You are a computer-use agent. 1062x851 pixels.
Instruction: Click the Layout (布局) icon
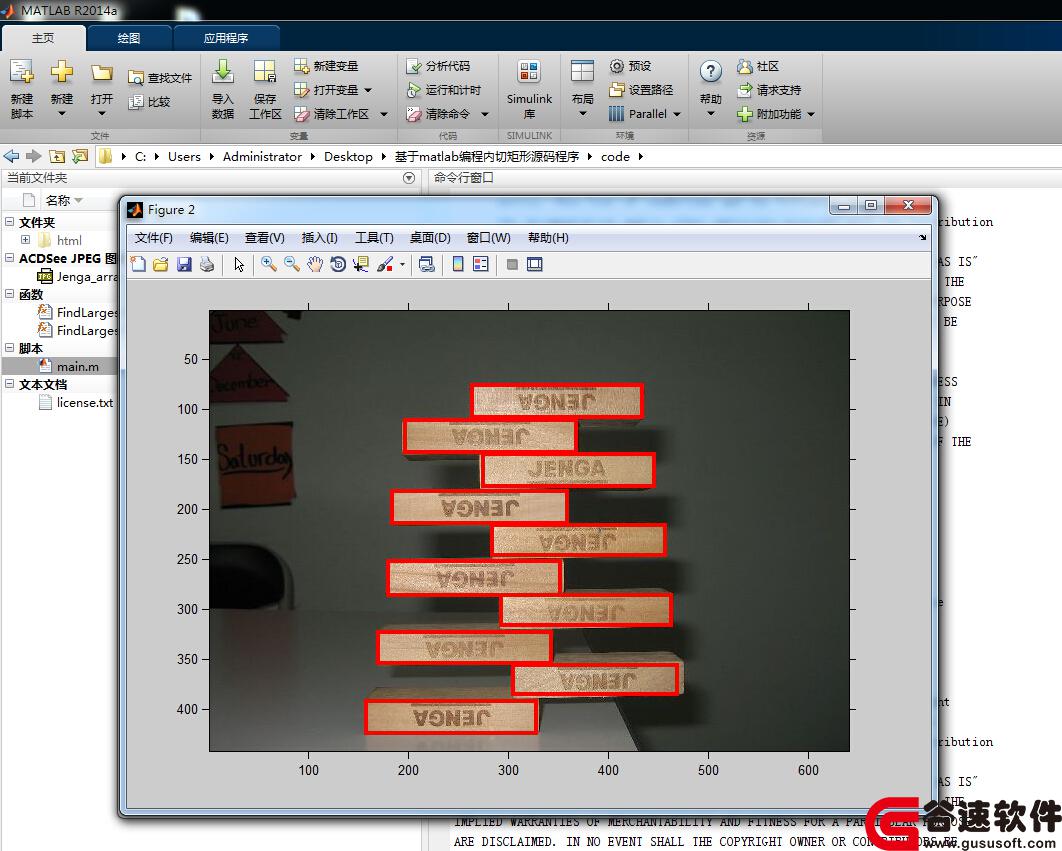[x=582, y=71]
